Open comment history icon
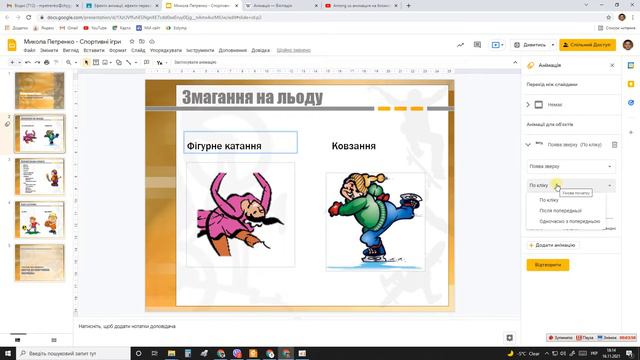This screenshot has width=640, height=360. [477, 45]
